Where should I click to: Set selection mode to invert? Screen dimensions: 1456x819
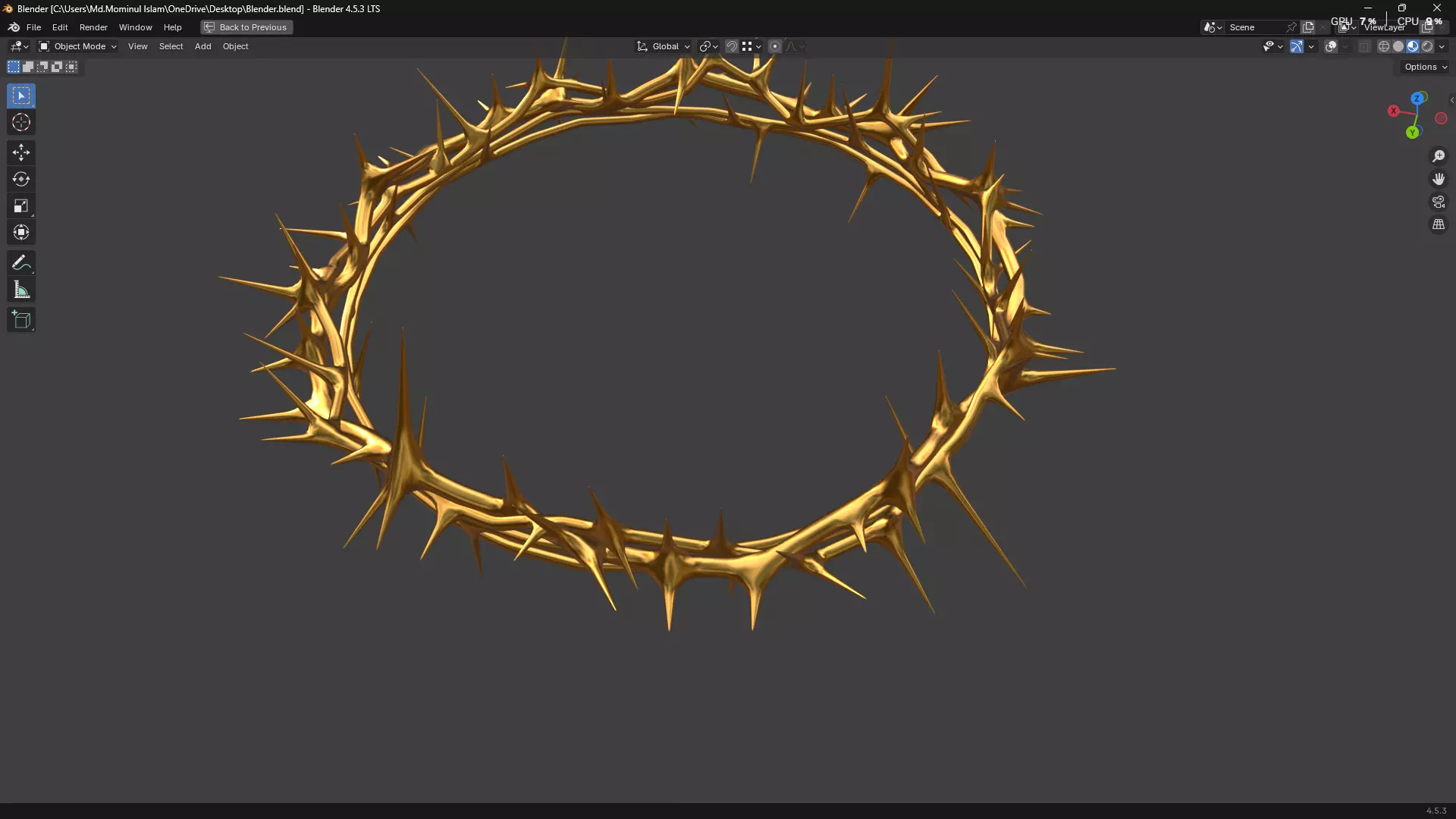click(x=57, y=67)
